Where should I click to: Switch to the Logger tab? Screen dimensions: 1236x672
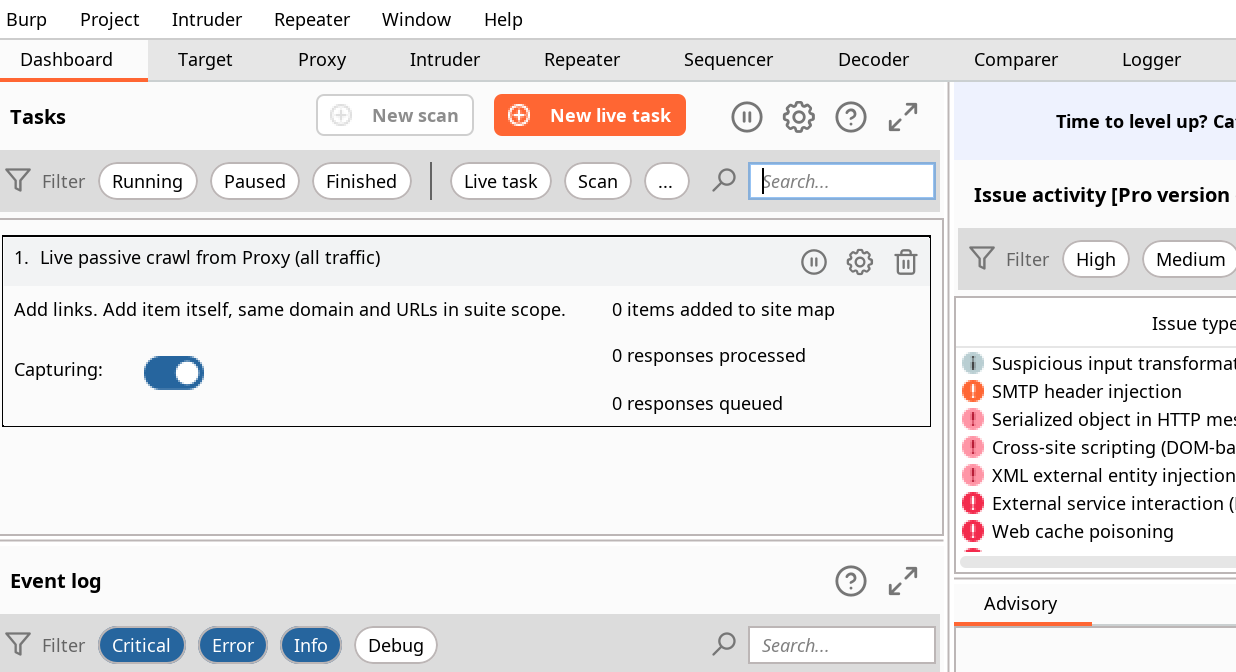tap(1151, 60)
